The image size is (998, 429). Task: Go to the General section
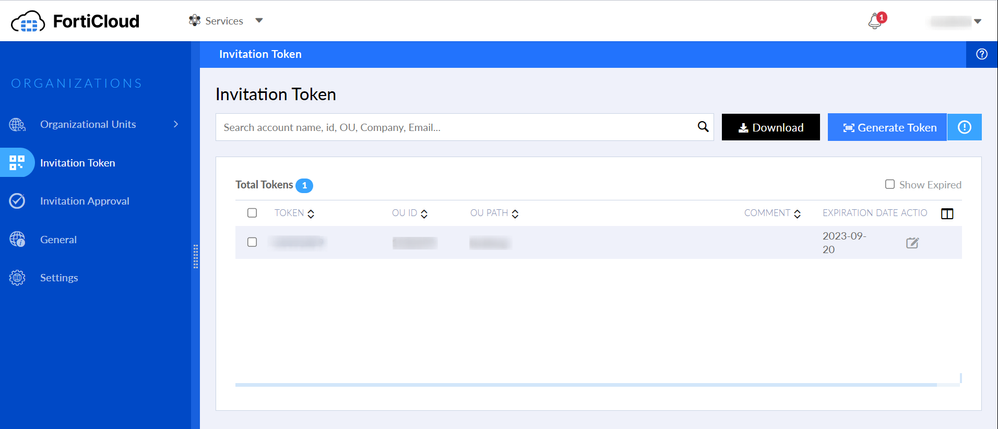coord(58,240)
